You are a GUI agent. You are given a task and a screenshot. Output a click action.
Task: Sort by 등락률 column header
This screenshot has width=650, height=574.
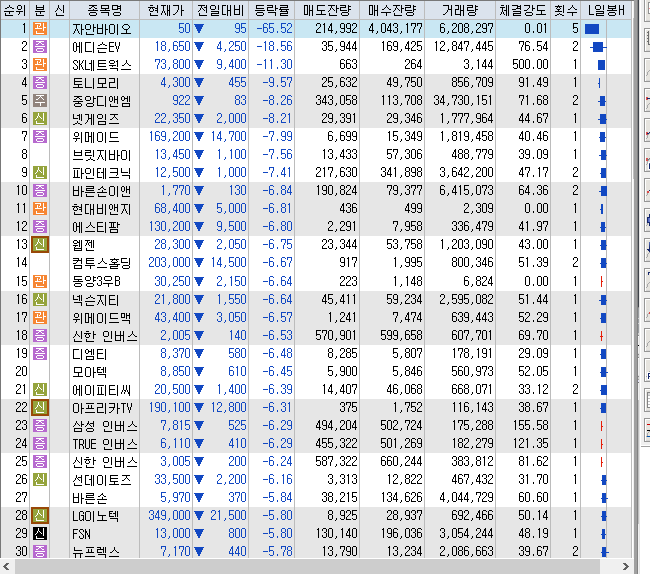272,10
